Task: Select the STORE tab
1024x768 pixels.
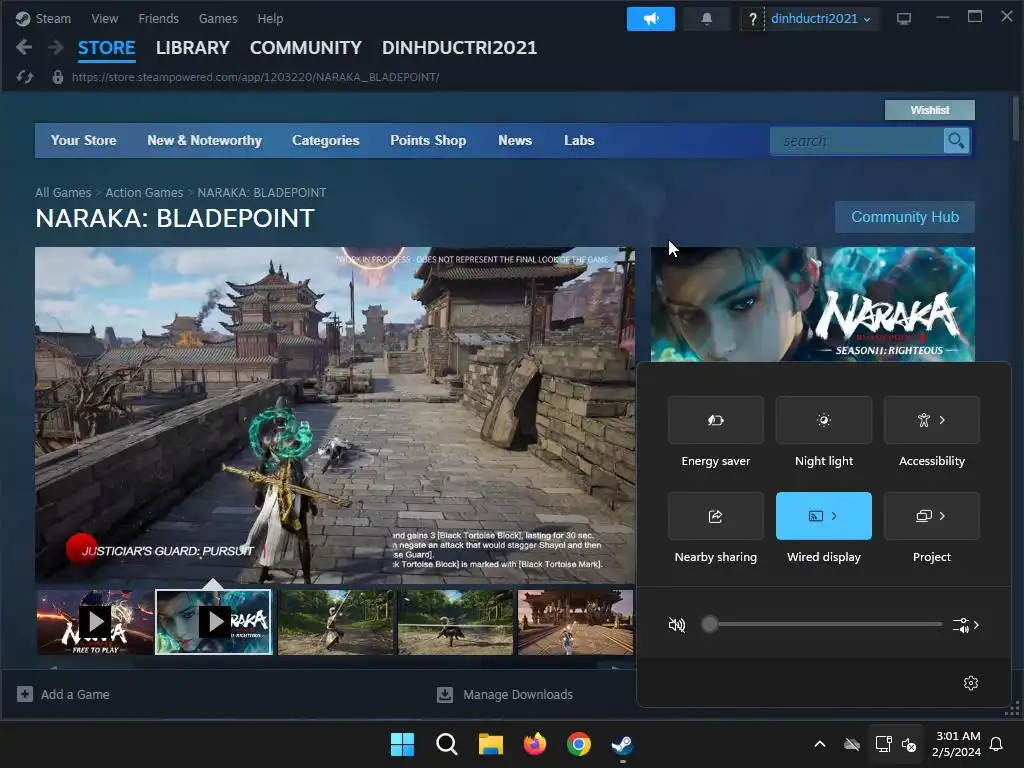Action: pos(106,48)
